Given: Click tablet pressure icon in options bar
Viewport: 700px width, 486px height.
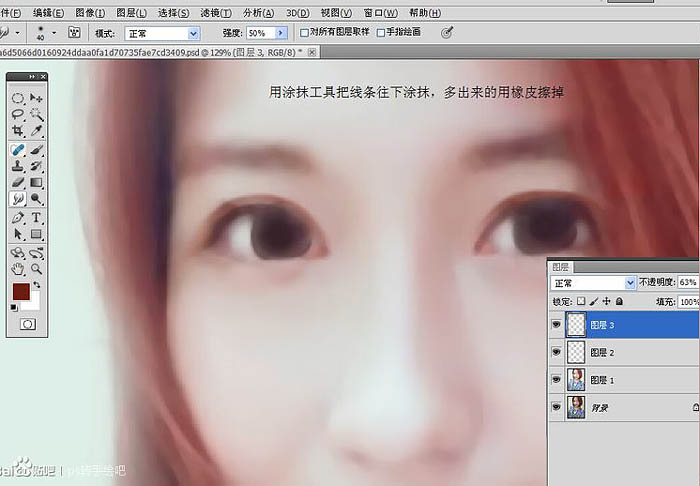Looking at the screenshot, I should (x=446, y=32).
